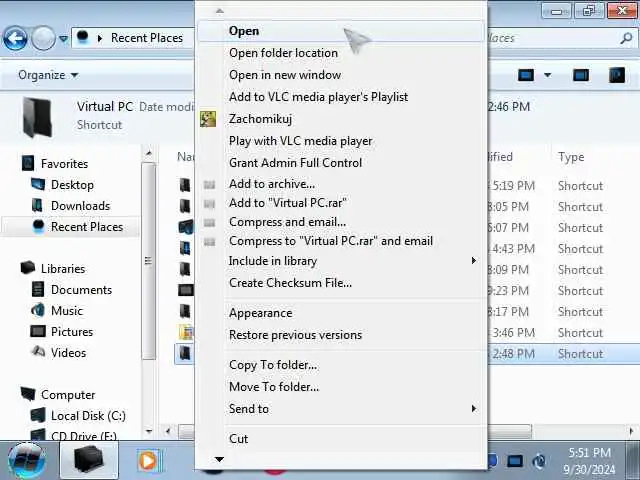The width and height of the screenshot is (640, 480).
Task: Select Computer in navigation pane
Action: 68,395
